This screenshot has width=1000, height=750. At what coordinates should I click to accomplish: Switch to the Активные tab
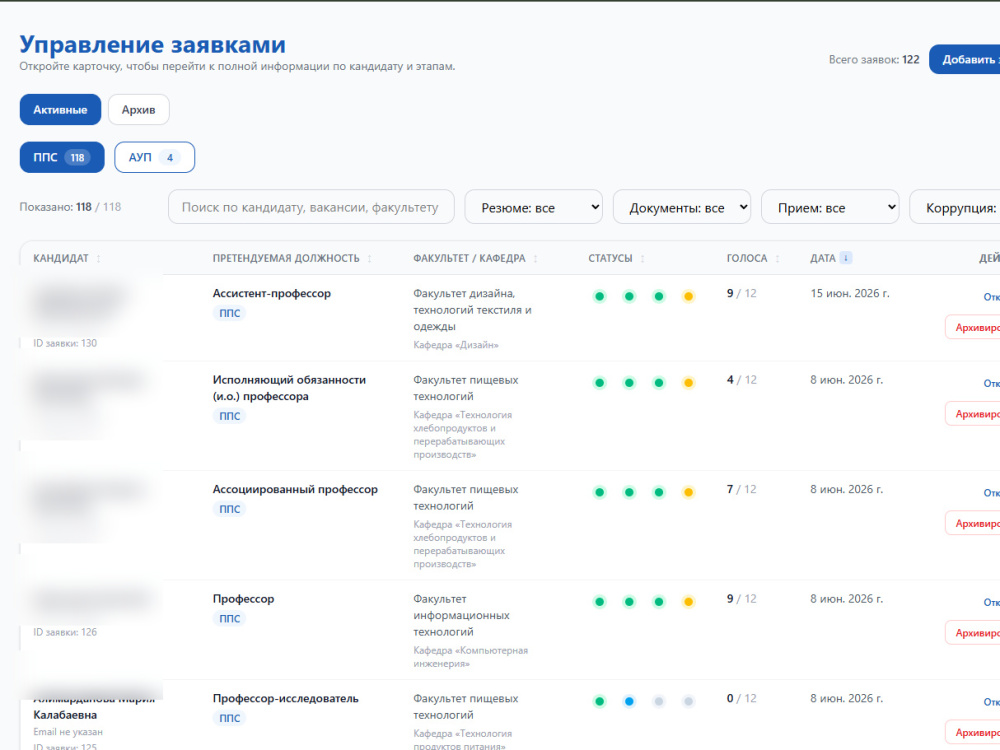60,110
